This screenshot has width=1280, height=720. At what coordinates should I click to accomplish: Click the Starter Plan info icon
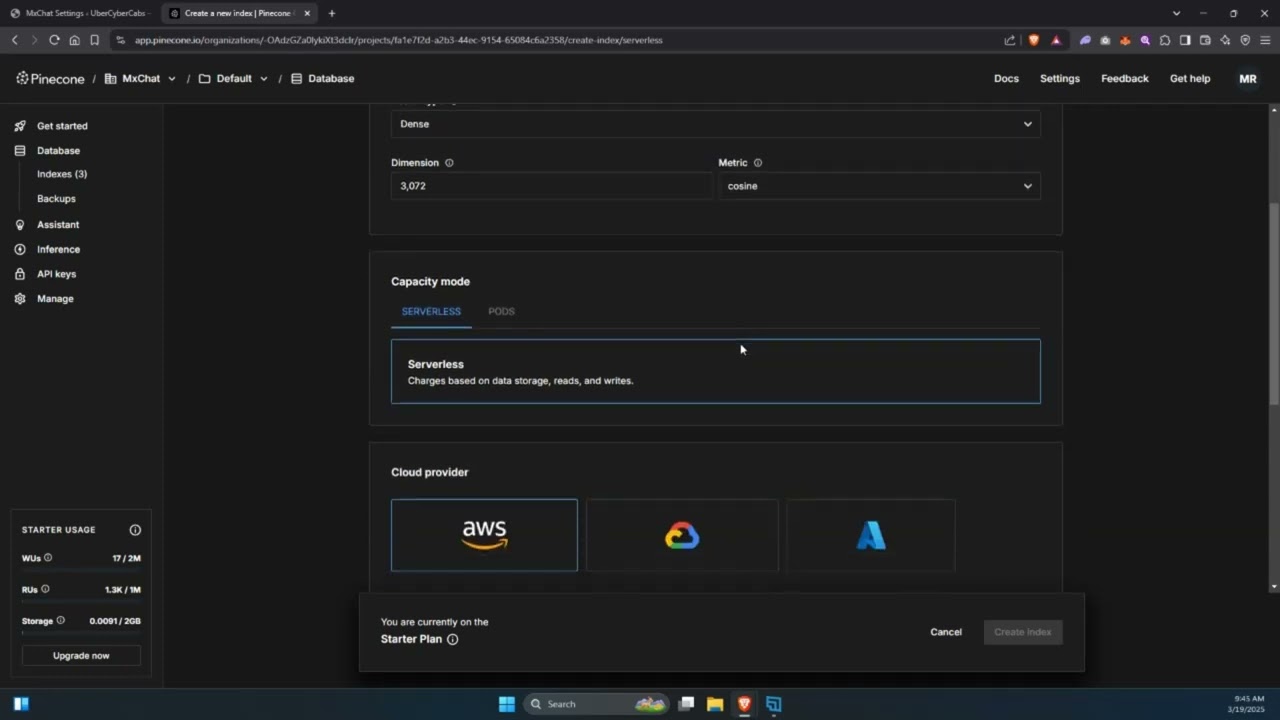tap(452, 639)
